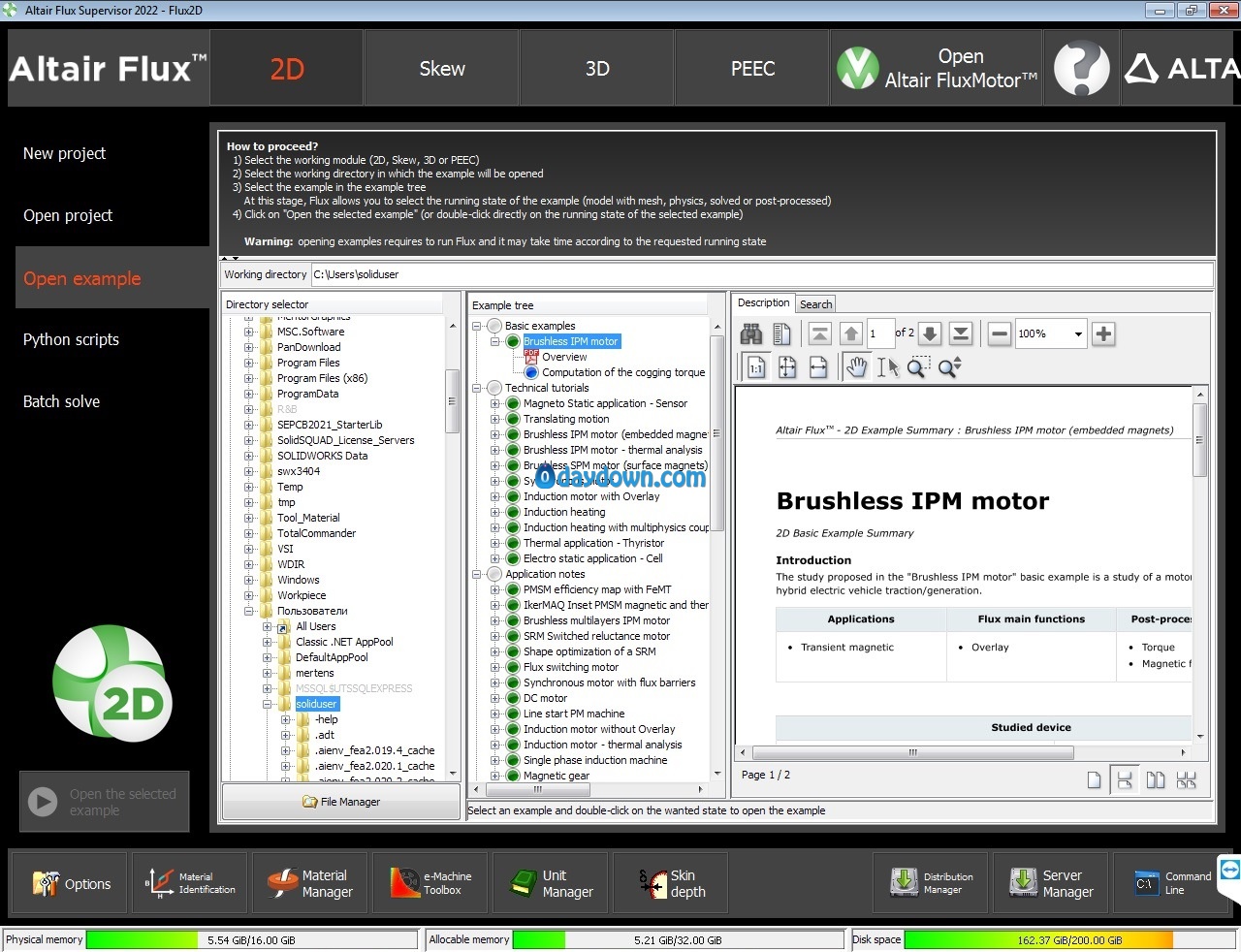Click the TeamViewer side panel icon
The image size is (1241, 952).
1230,870
